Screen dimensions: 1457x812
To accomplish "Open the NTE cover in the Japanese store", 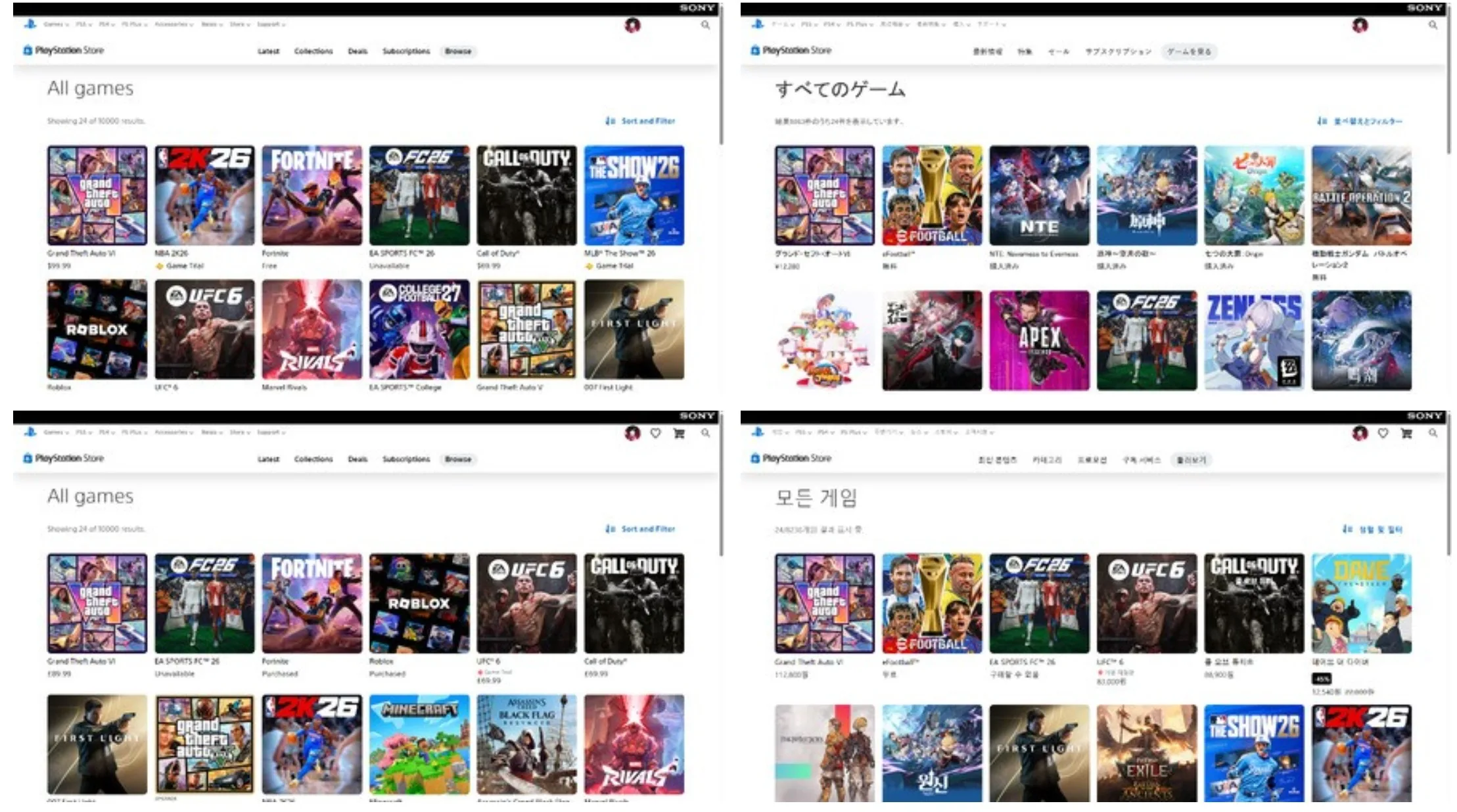I will 1040,195.
